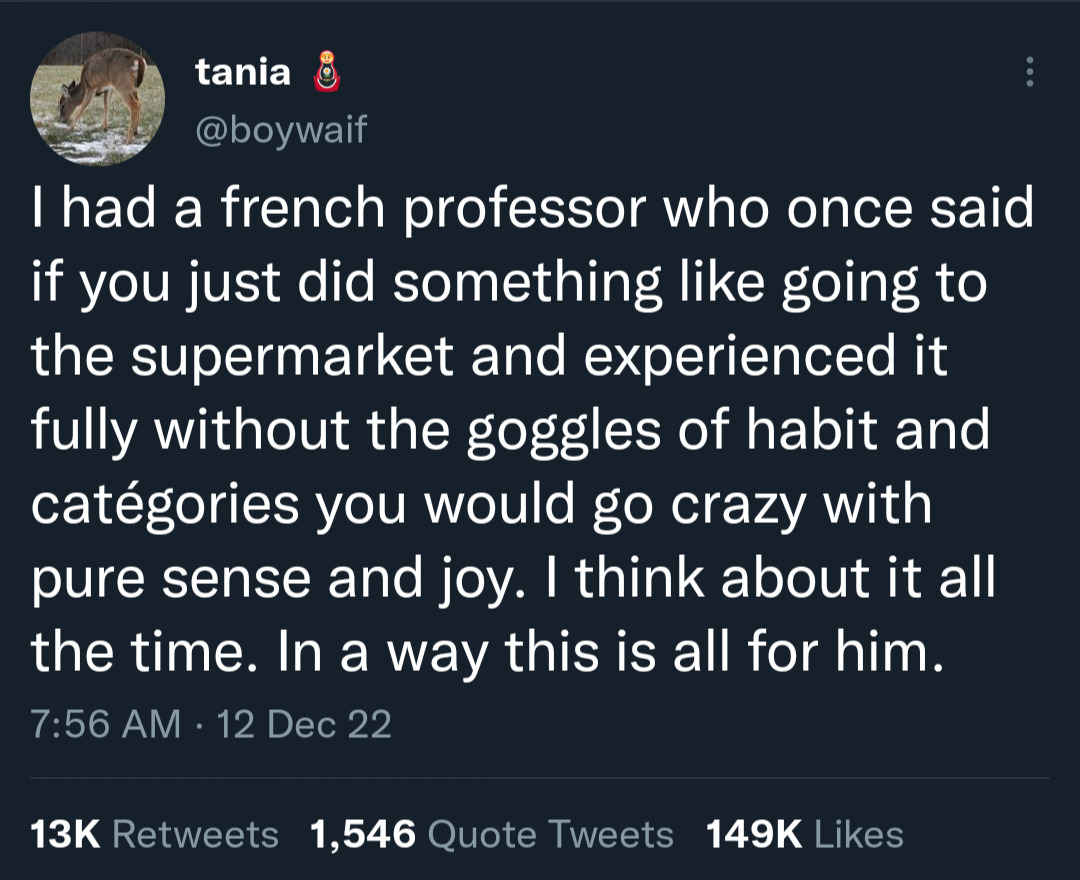Screen dimensions: 1080x880
Task: Click the phrase pure sense and joy
Action: click(273, 580)
